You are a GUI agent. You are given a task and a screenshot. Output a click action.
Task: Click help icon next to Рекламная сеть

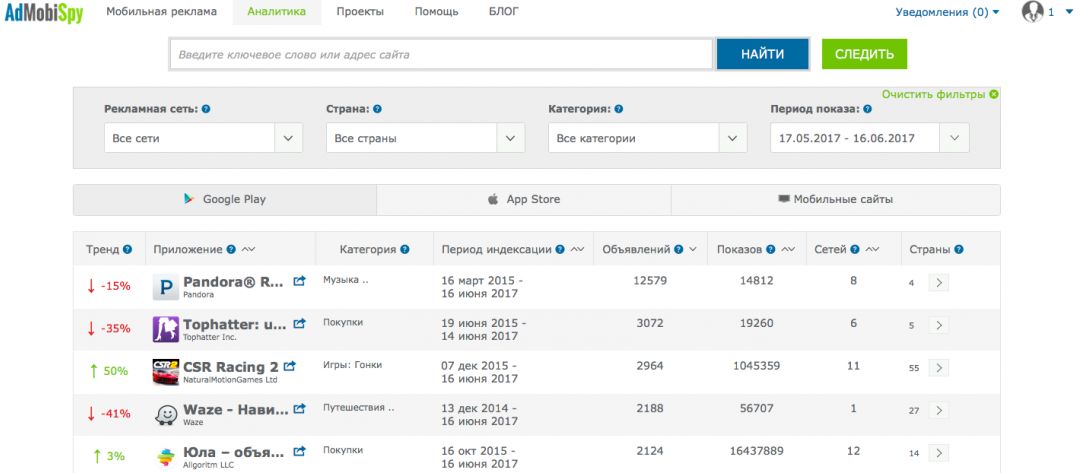(206, 109)
